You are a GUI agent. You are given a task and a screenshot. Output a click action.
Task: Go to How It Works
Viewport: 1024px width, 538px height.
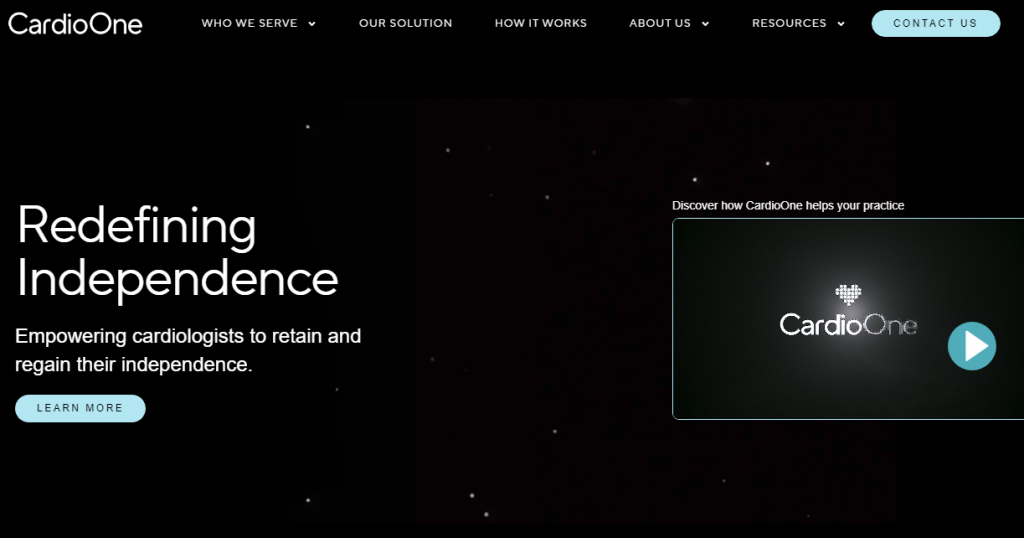(540, 23)
